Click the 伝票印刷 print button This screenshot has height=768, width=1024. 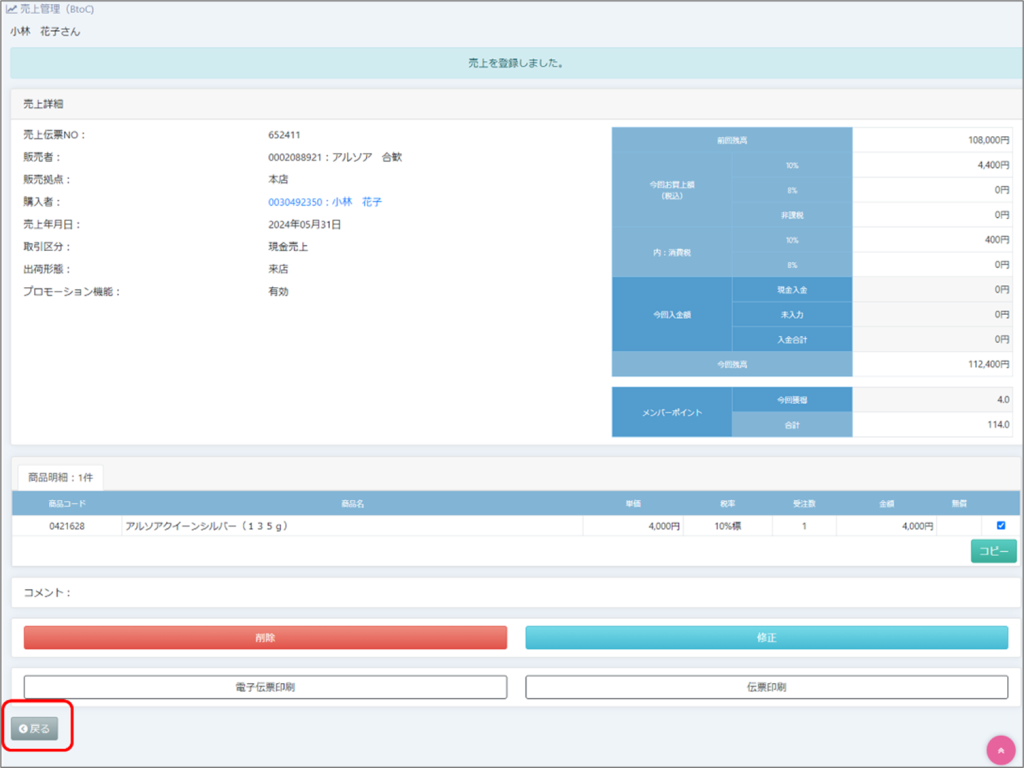click(766, 687)
